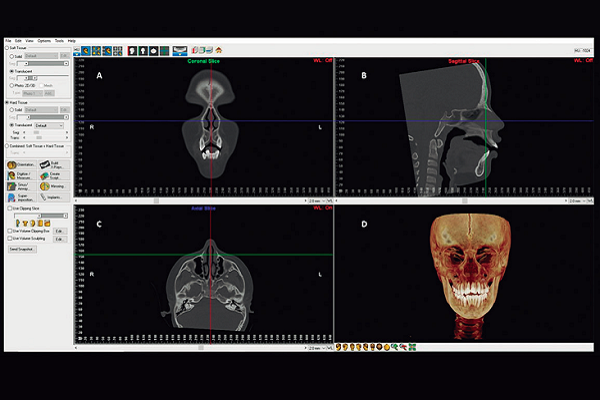Open the Tools menu
The height and width of the screenshot is (400, 600).
coord(59,41)
